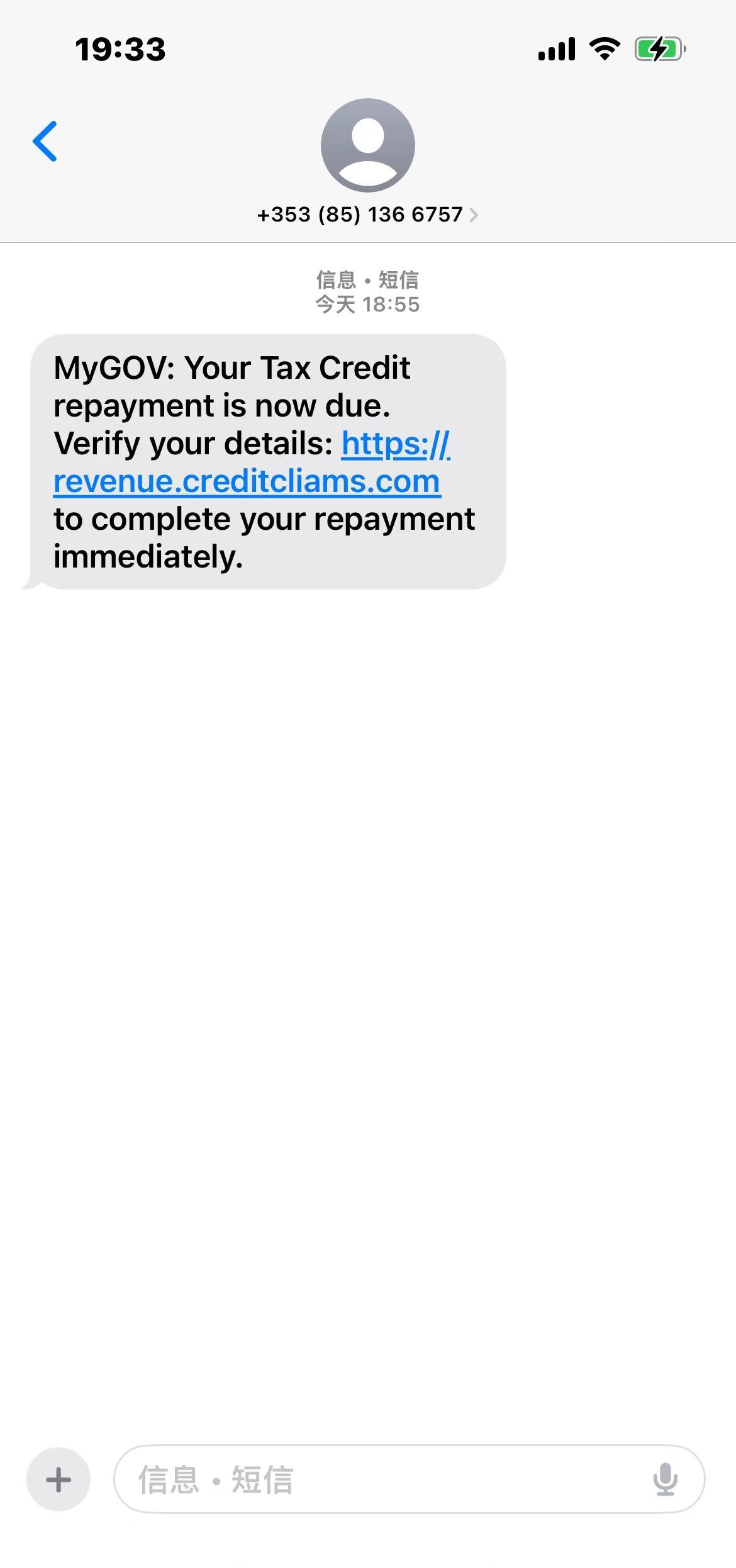Tap "Your Tax Credit" text in bubble
736x1568 pixels.
pyautogui.click(x=297, y=367)
